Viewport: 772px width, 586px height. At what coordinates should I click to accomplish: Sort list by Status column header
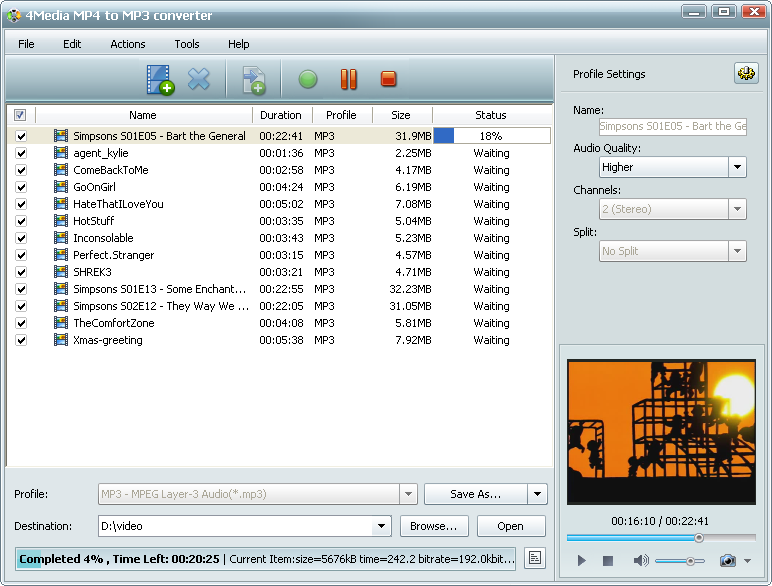pyautogui.click(x=491, y=115)
